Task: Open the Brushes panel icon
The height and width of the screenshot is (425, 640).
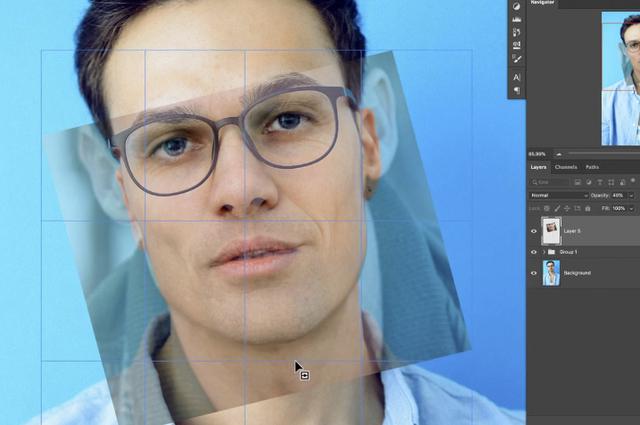Action: [516, 59]
